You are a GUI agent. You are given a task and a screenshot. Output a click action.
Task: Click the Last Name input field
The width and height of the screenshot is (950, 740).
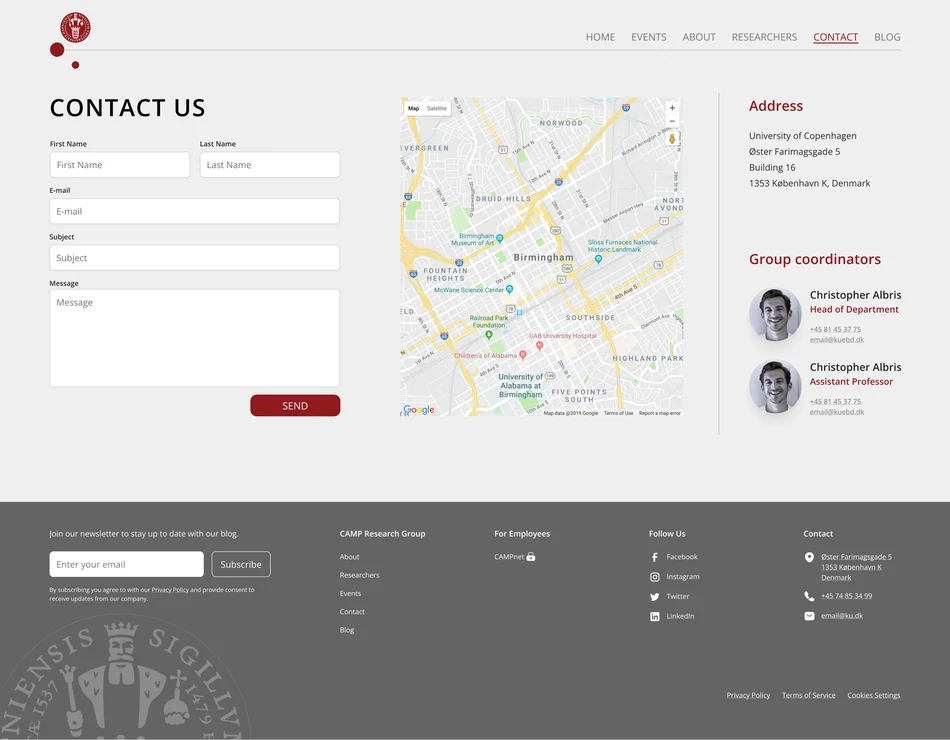[270, 165]
